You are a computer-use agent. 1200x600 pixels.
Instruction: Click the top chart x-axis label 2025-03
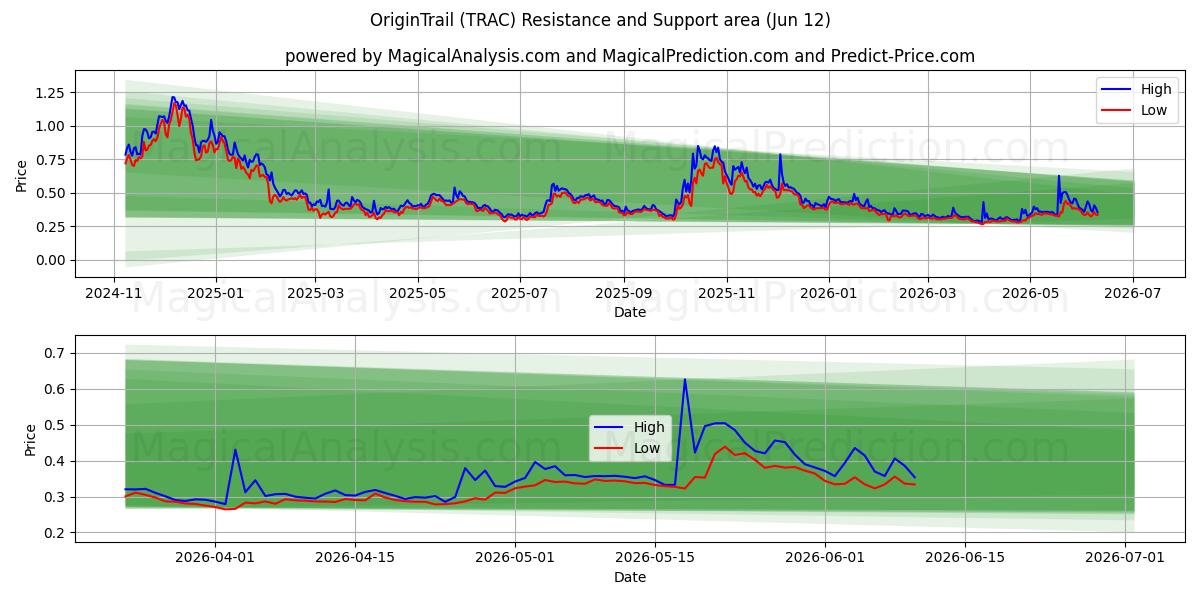315,294
